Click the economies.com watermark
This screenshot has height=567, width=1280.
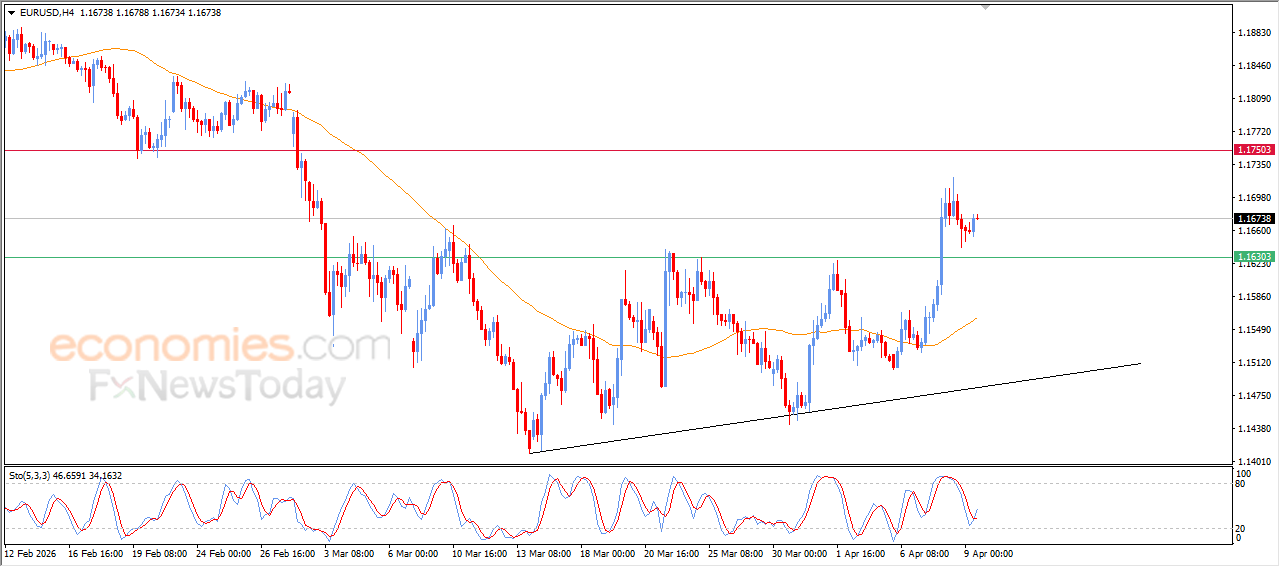pos(220,347)
